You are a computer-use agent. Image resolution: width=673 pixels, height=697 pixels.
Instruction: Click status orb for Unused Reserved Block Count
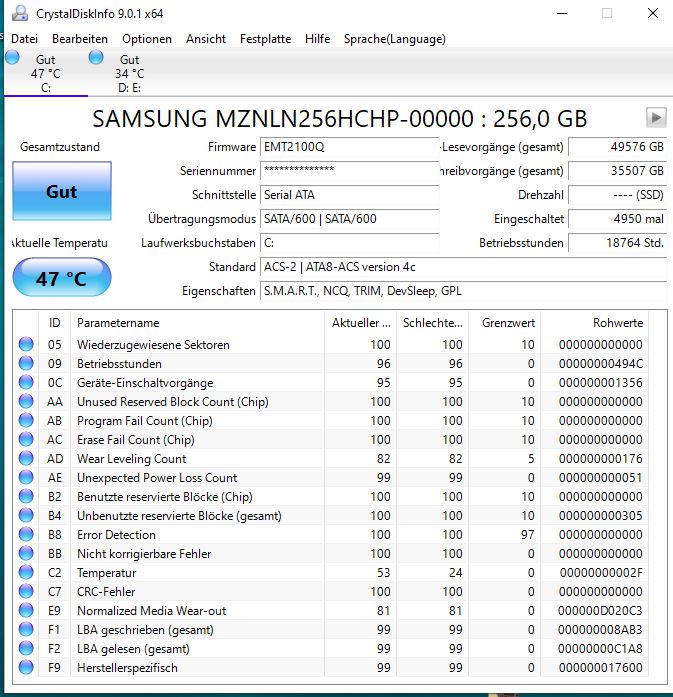[x=26, y=401]
